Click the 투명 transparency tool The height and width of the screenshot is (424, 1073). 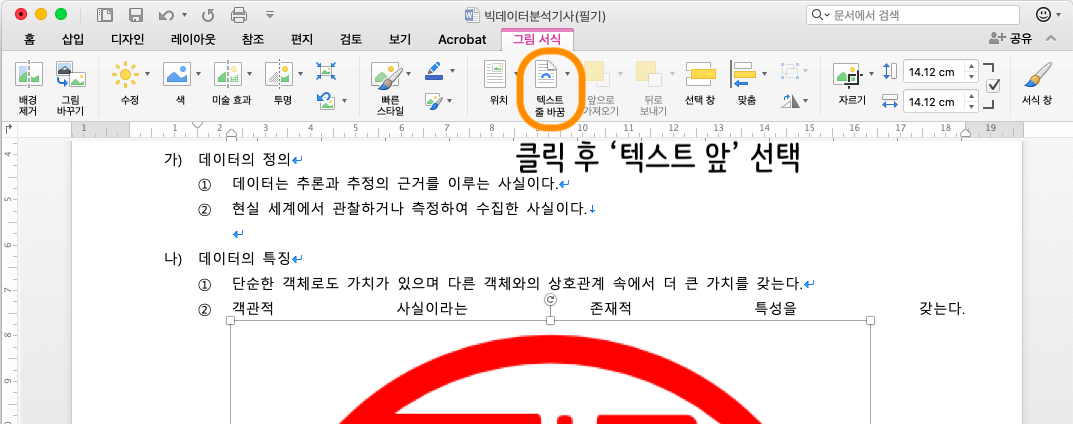[278, 73]
